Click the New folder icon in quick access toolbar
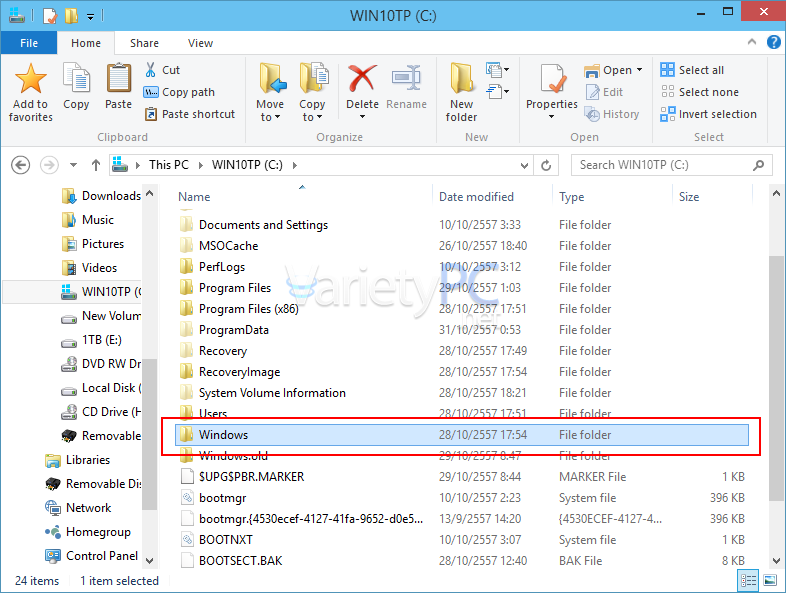This screenshot has width=786, height=593. click(71, 16)
